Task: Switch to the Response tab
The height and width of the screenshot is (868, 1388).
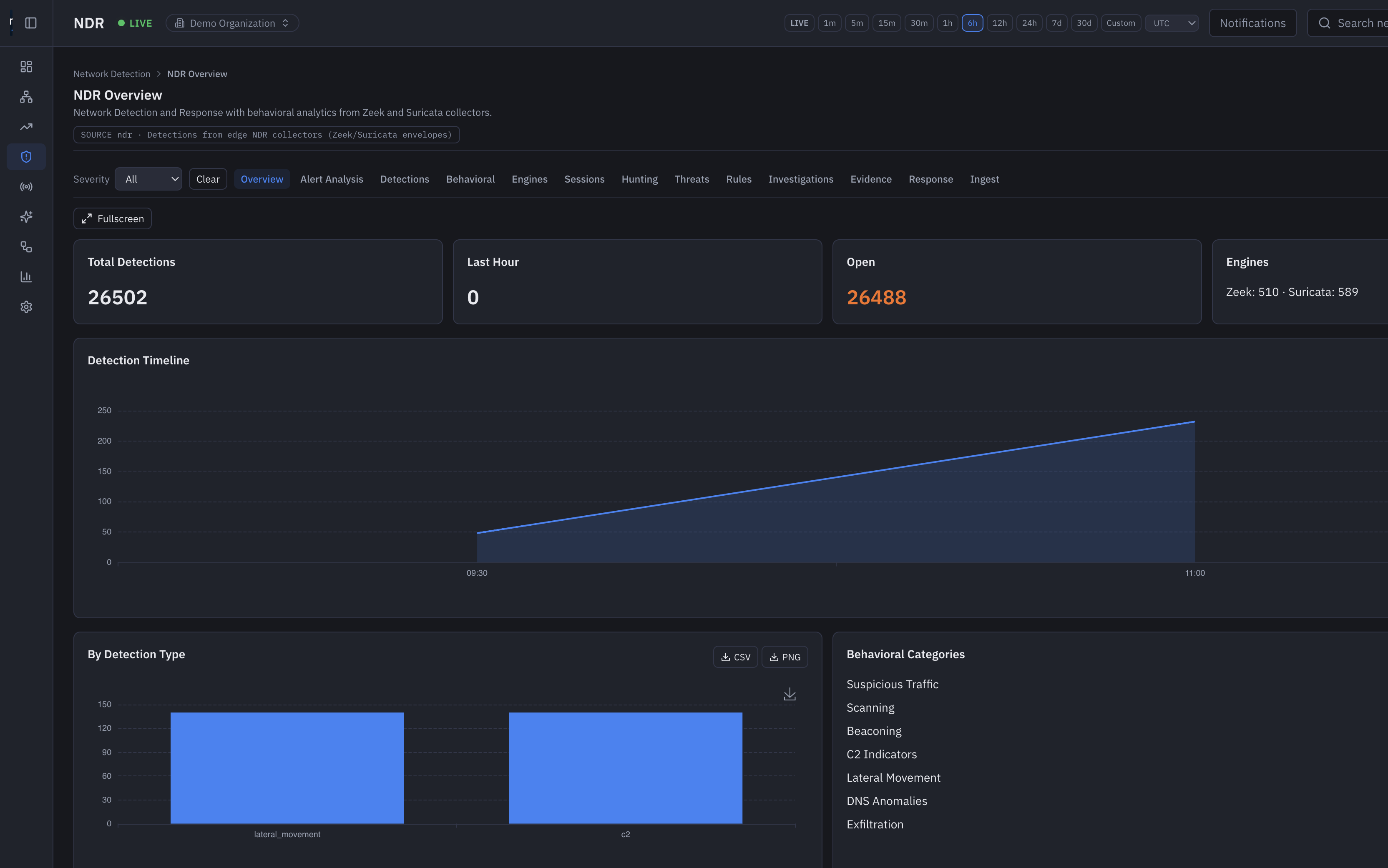Action: point(930,179)
